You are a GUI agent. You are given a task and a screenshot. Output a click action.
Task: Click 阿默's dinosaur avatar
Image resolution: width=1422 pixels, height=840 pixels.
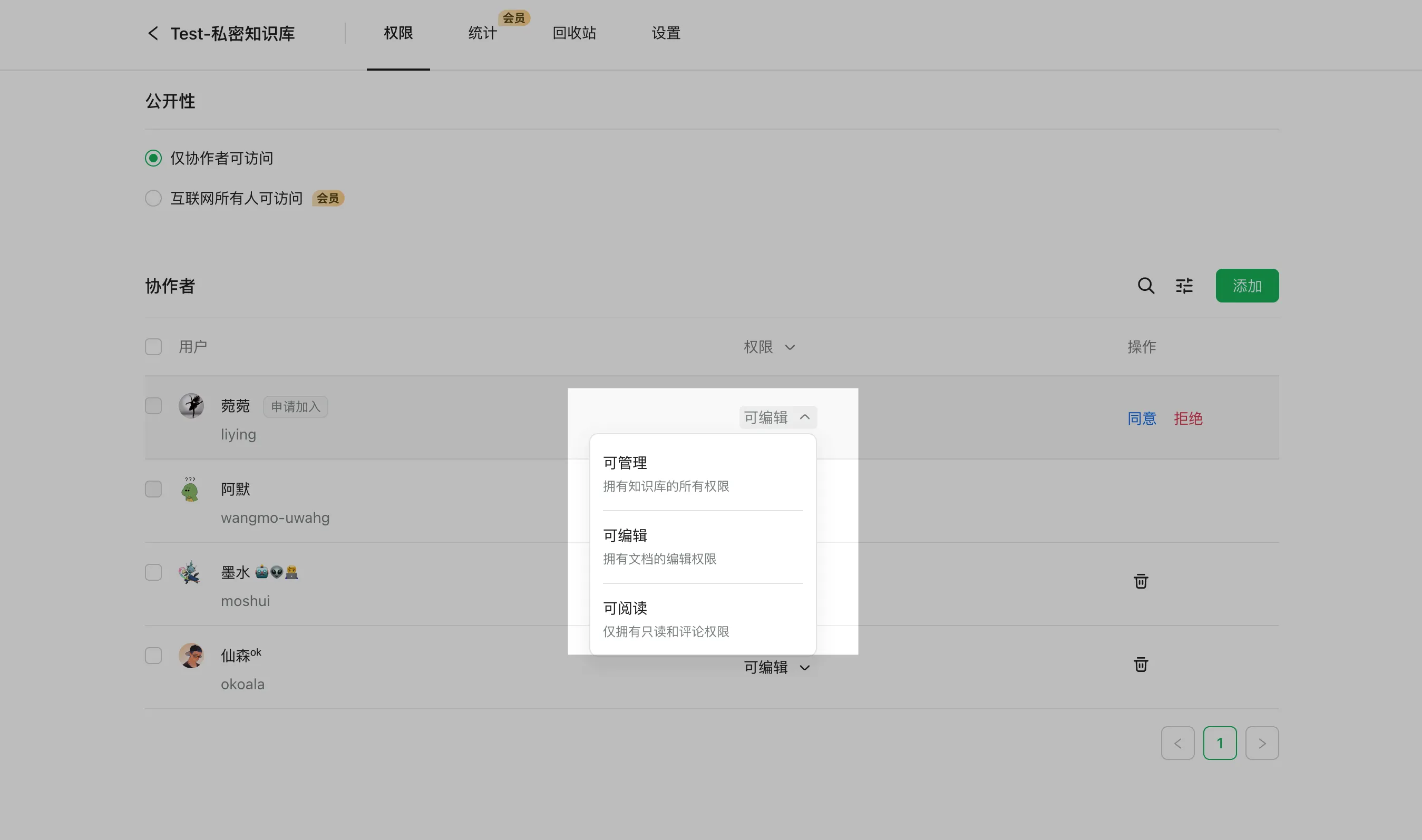coord(190,489)
